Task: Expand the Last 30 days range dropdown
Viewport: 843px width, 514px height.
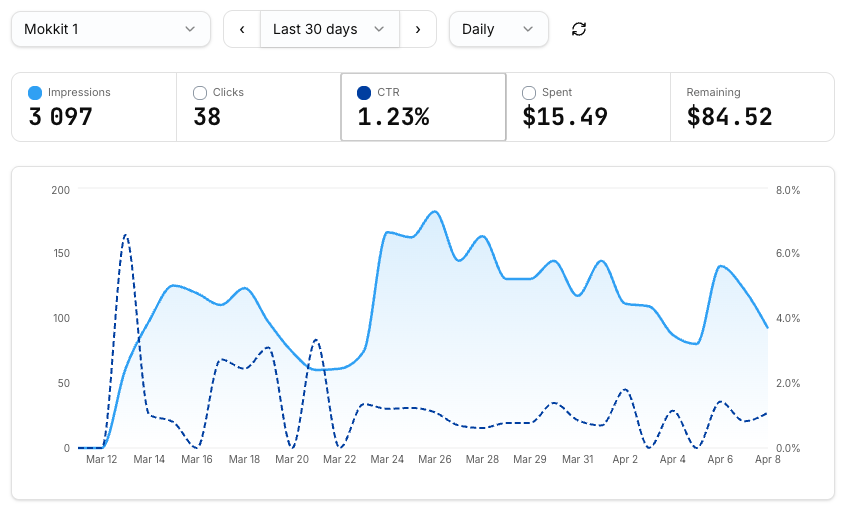Action: coord(329,29)
